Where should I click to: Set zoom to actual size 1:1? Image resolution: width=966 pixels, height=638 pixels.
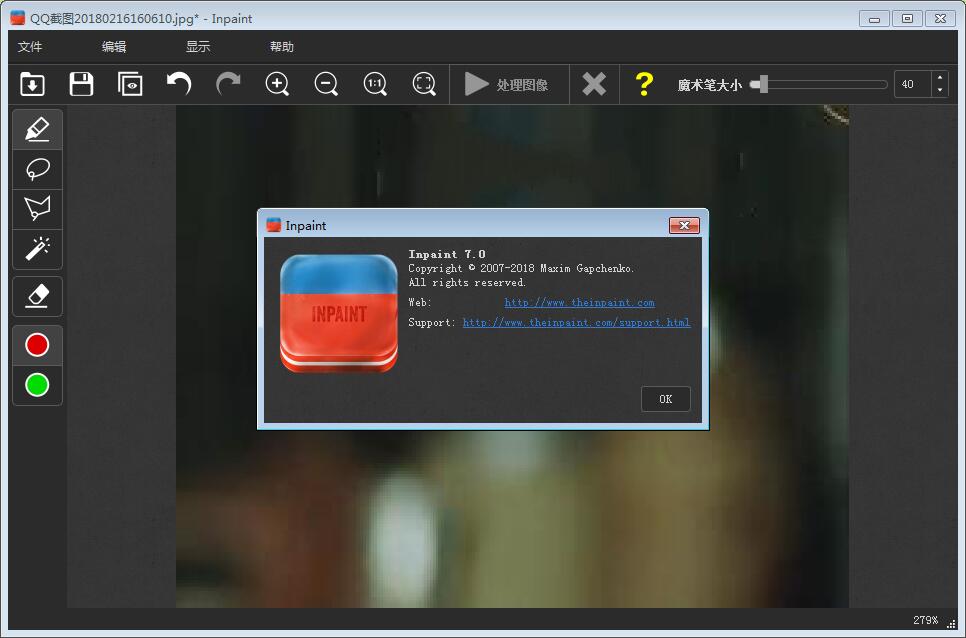click(375, 84)
